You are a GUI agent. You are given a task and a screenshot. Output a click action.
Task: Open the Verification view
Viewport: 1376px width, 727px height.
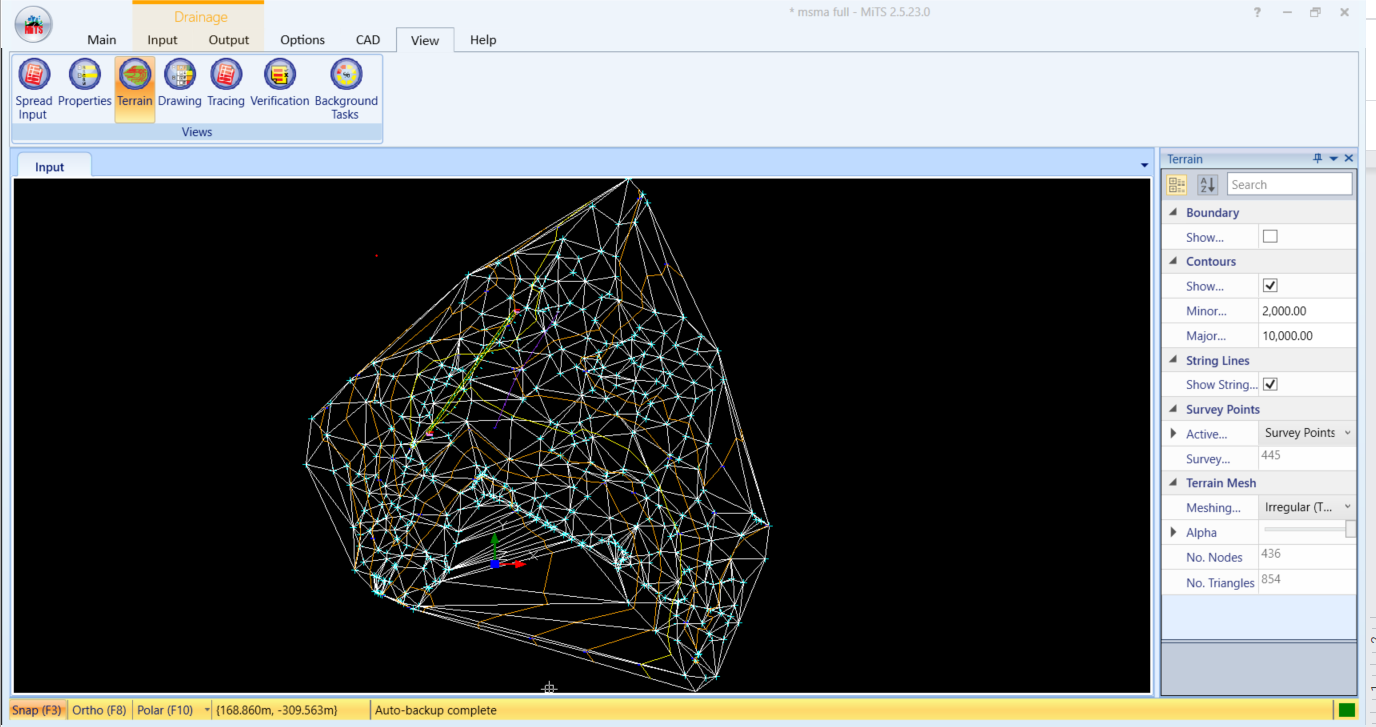pyautogui.click(x=280, y=83)
